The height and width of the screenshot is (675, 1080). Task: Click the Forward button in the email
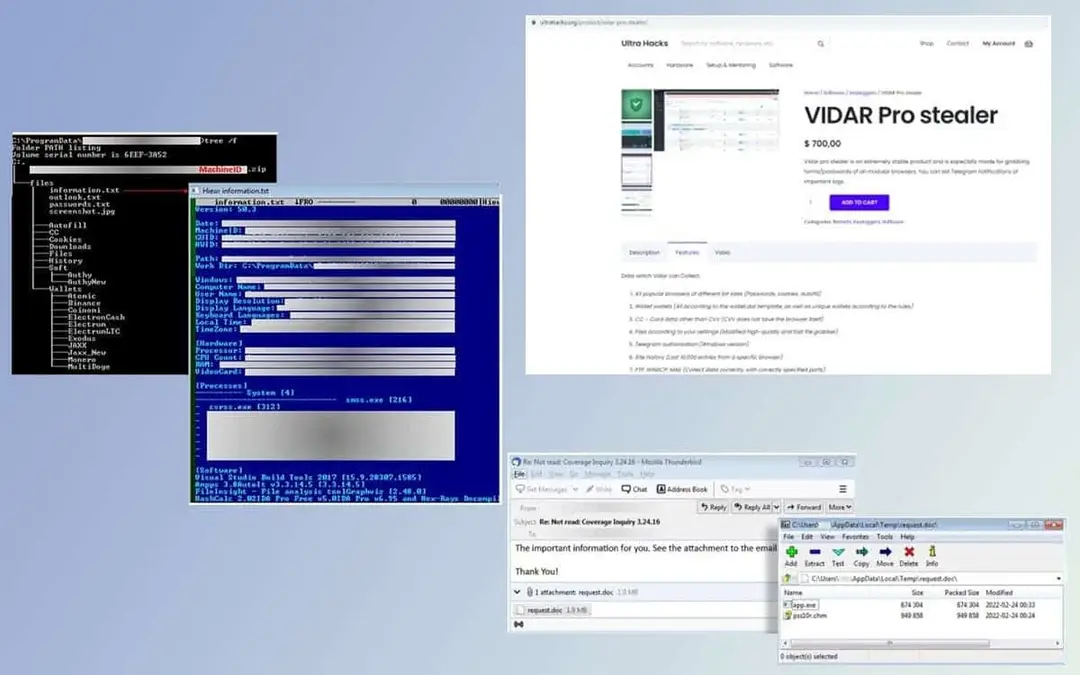pyautogui.click(x=804, y=507)
